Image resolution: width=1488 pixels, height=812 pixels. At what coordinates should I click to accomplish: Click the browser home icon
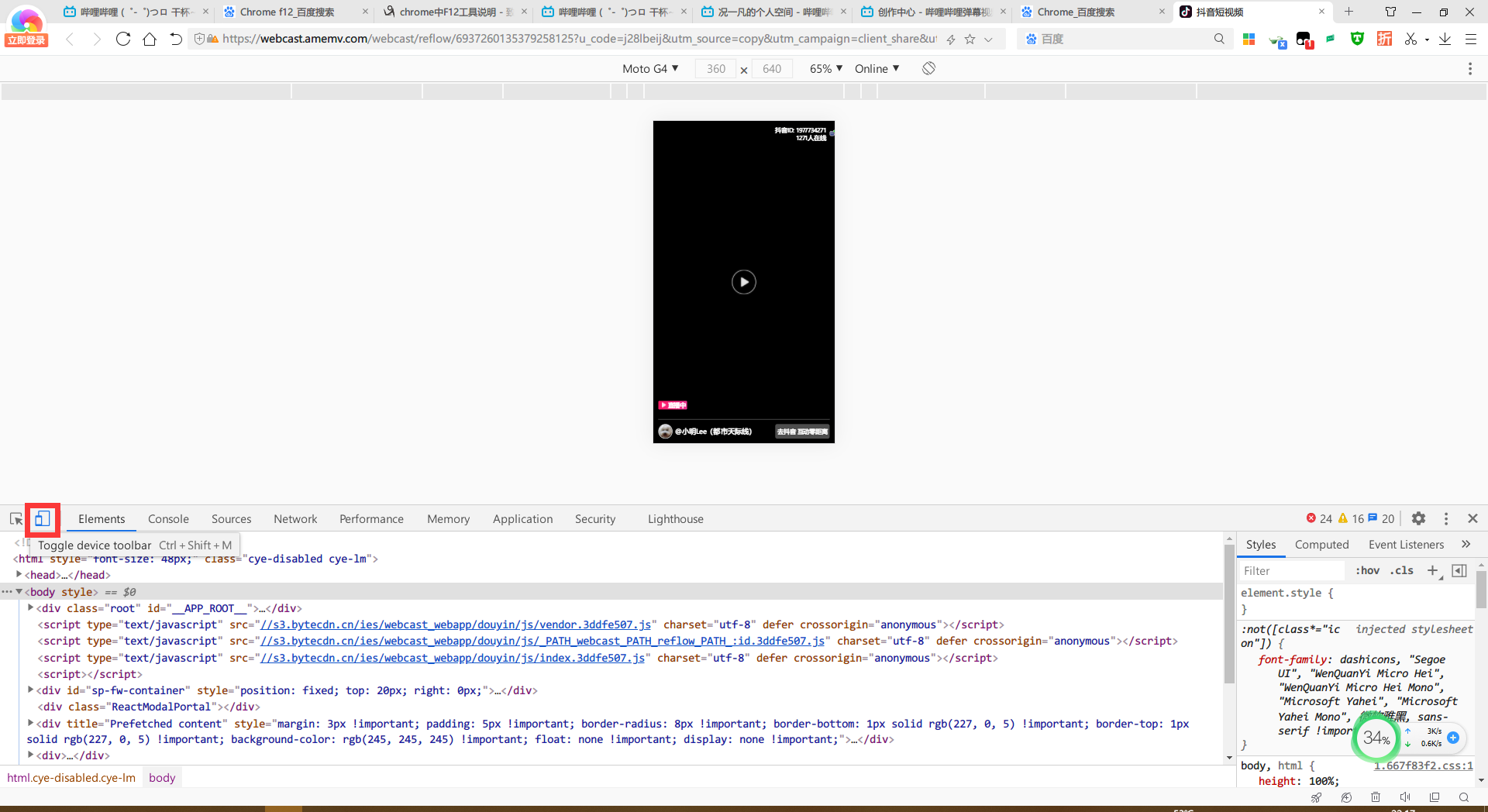click(150, 39)
